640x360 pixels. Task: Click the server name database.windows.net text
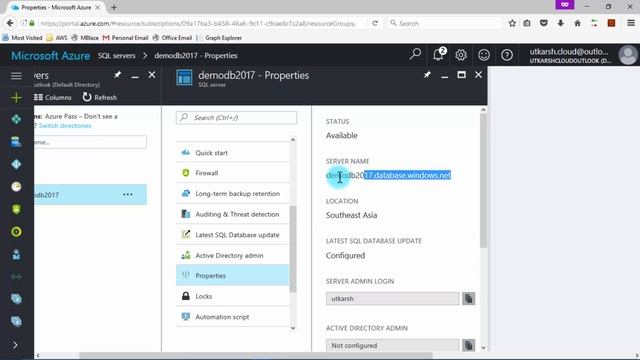click(x=389, y=175)
